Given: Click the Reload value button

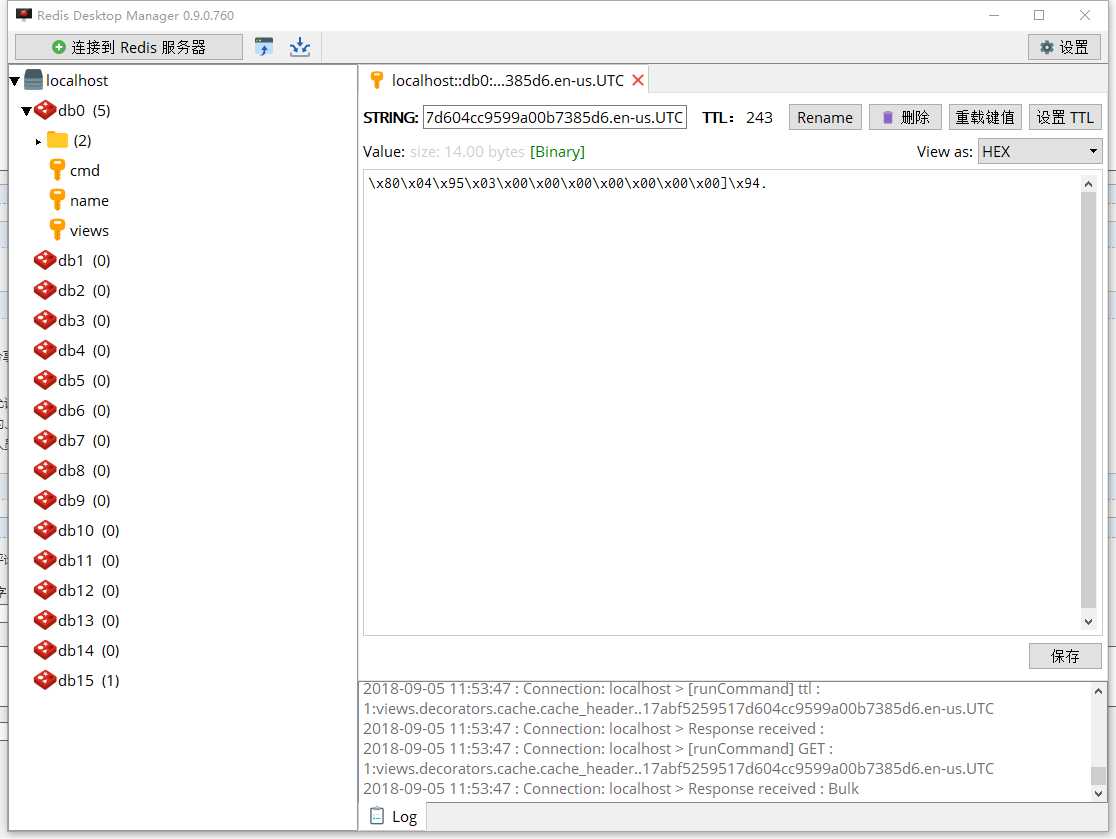Looking at the screenshot, I should point(985,117).
